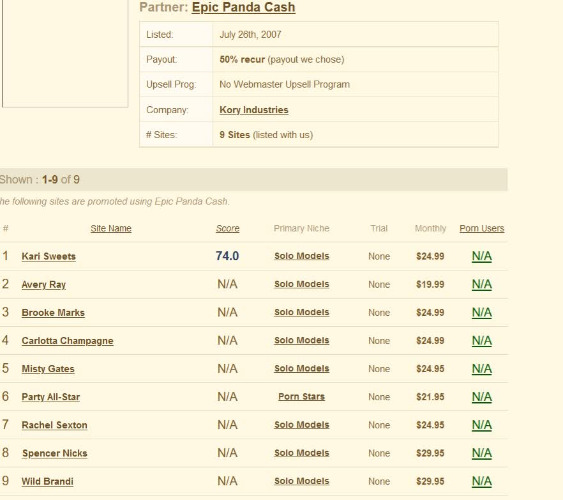Click the 9 Sites listed text
Image resolution: width=563 pixels, height=500 pixels.
pos(266,135)
